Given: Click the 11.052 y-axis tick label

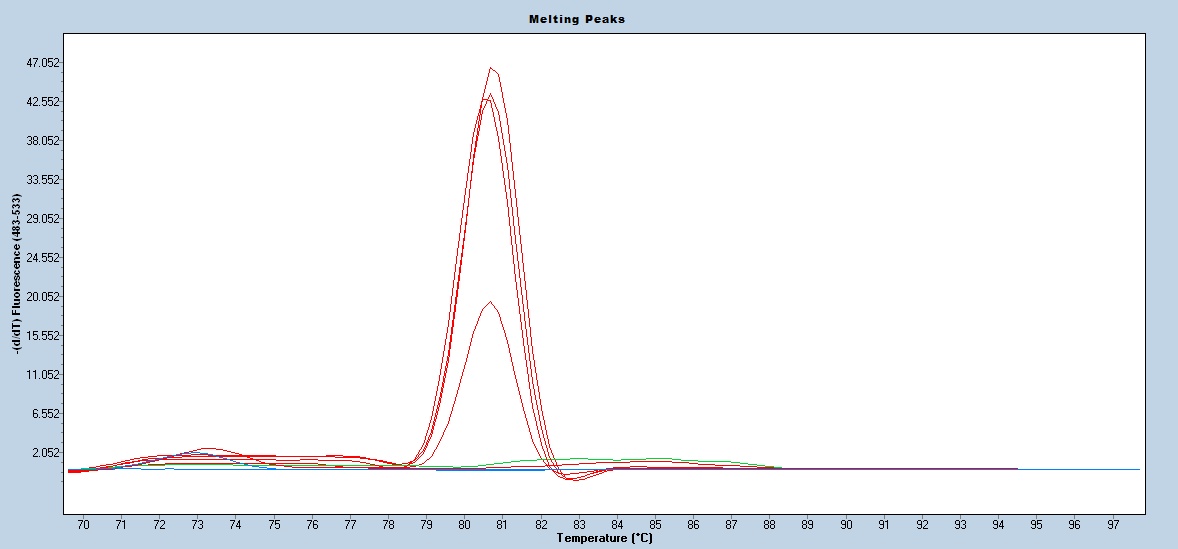Looking at the screenshot, I should point(44,375).
